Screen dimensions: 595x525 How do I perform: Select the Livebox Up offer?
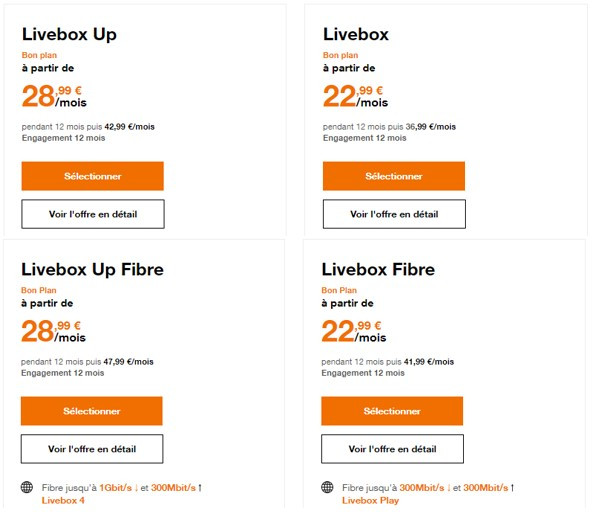[93, 176]
